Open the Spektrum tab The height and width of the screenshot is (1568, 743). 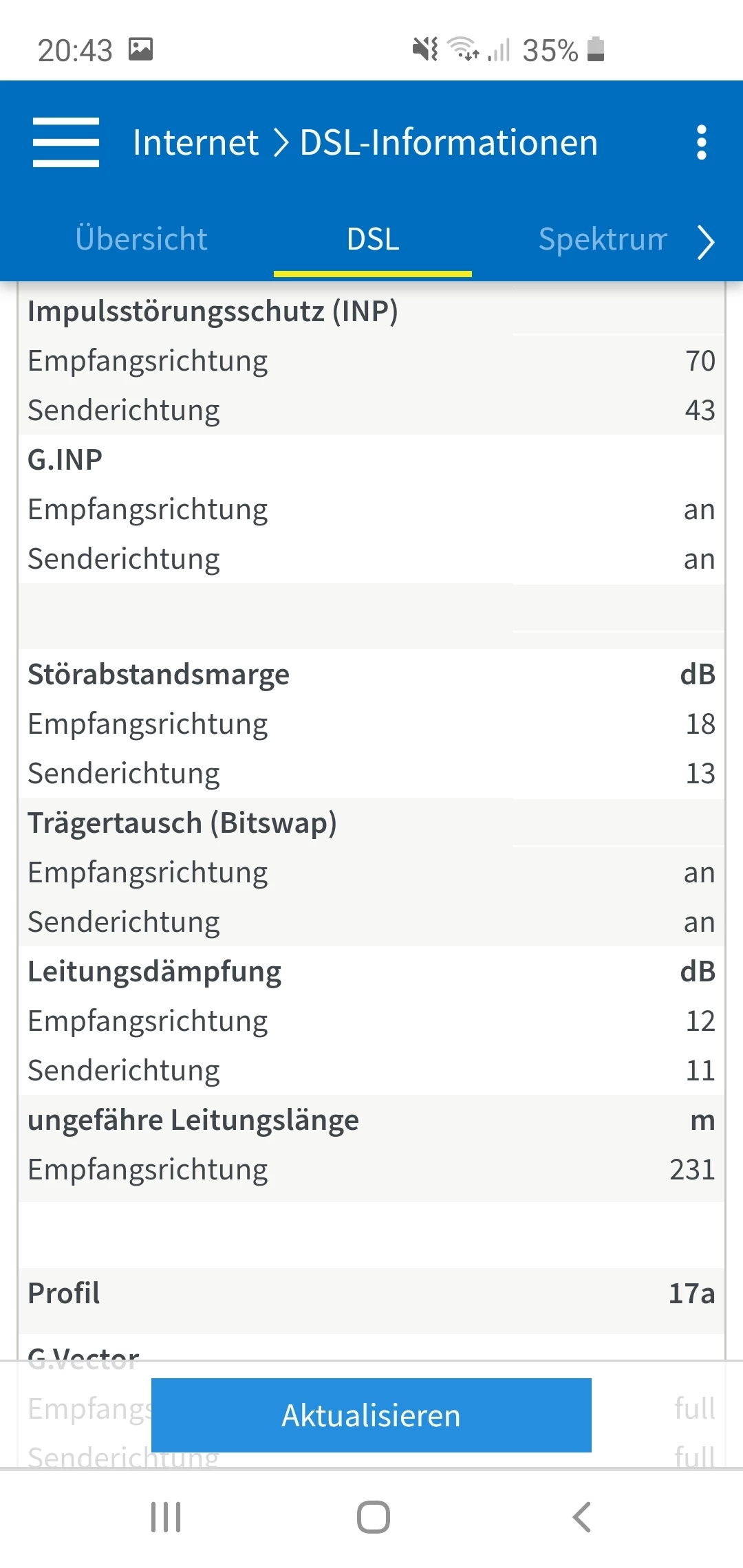[602, 239]
